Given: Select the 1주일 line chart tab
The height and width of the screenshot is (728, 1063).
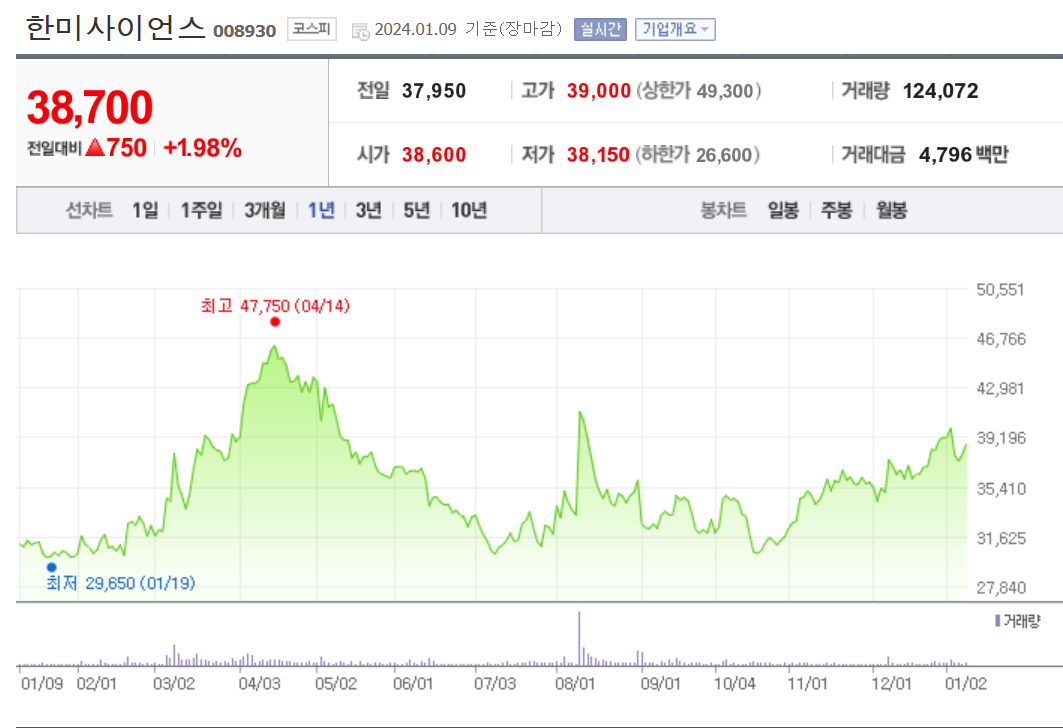Looking at the screenshot, I should [201, 210].
